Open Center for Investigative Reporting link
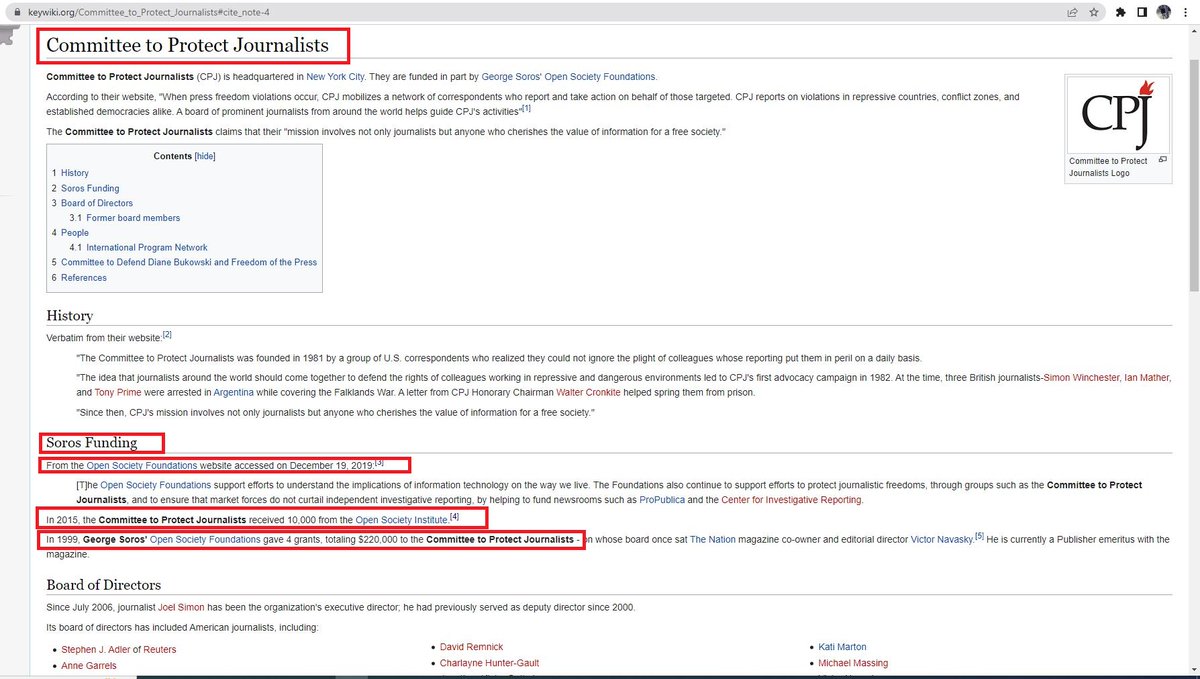Image resolution: width=1200 pixels, height=679 pixels. tap(791, 500)
